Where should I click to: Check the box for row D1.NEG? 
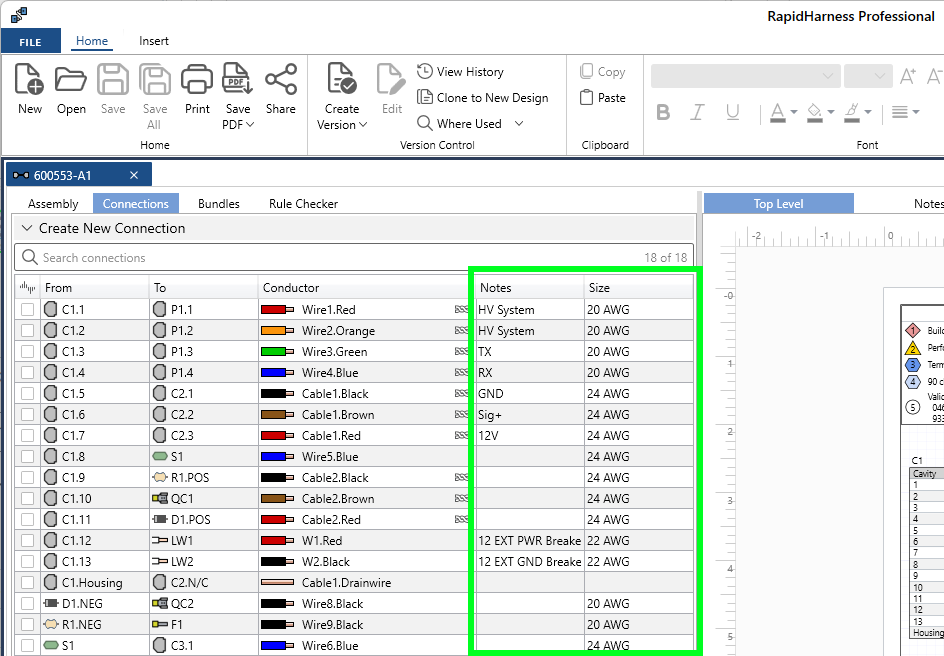[x=27, y=604]
